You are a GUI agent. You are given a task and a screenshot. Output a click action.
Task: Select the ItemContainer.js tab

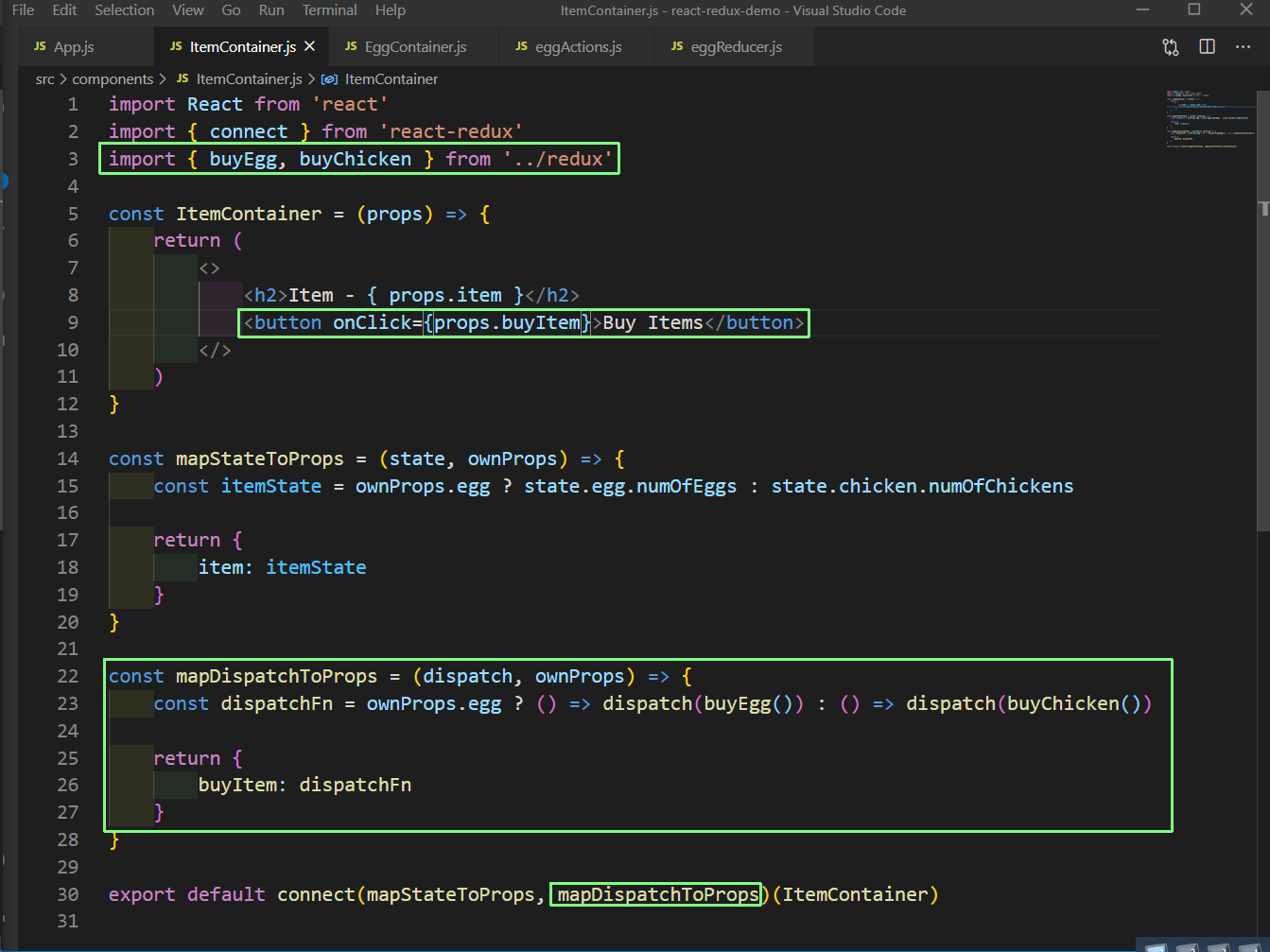243,46
